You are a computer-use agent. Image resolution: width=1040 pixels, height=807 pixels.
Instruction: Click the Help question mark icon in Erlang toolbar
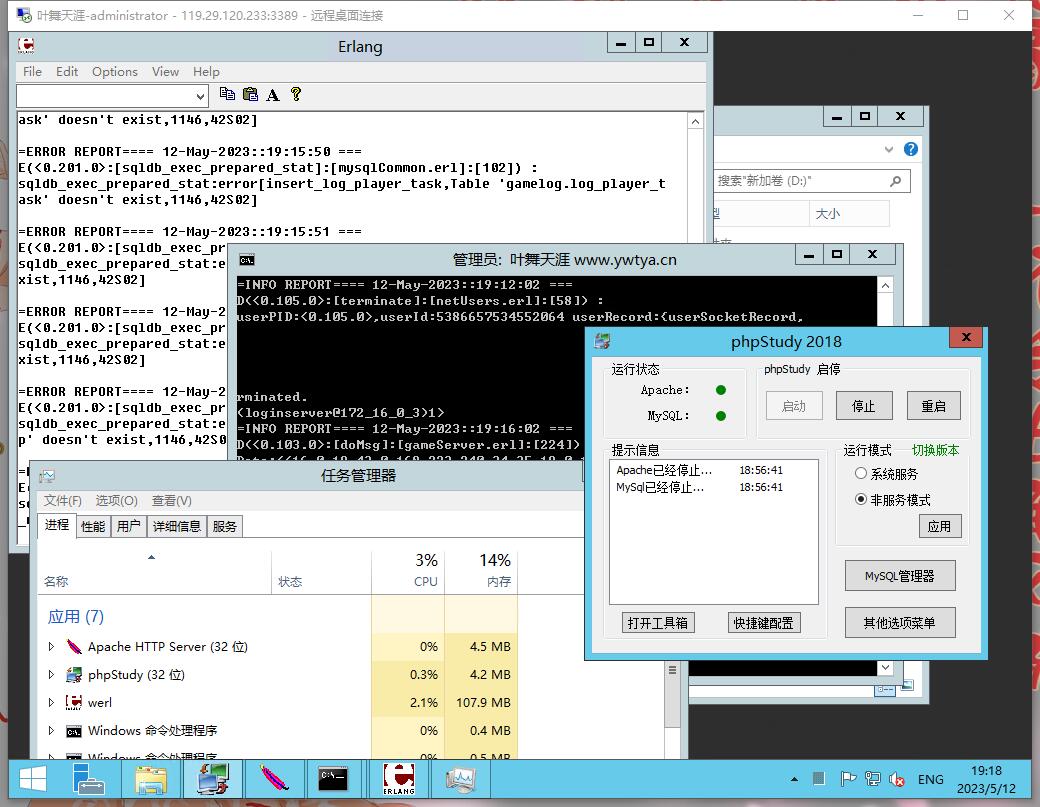click(296, 94)
